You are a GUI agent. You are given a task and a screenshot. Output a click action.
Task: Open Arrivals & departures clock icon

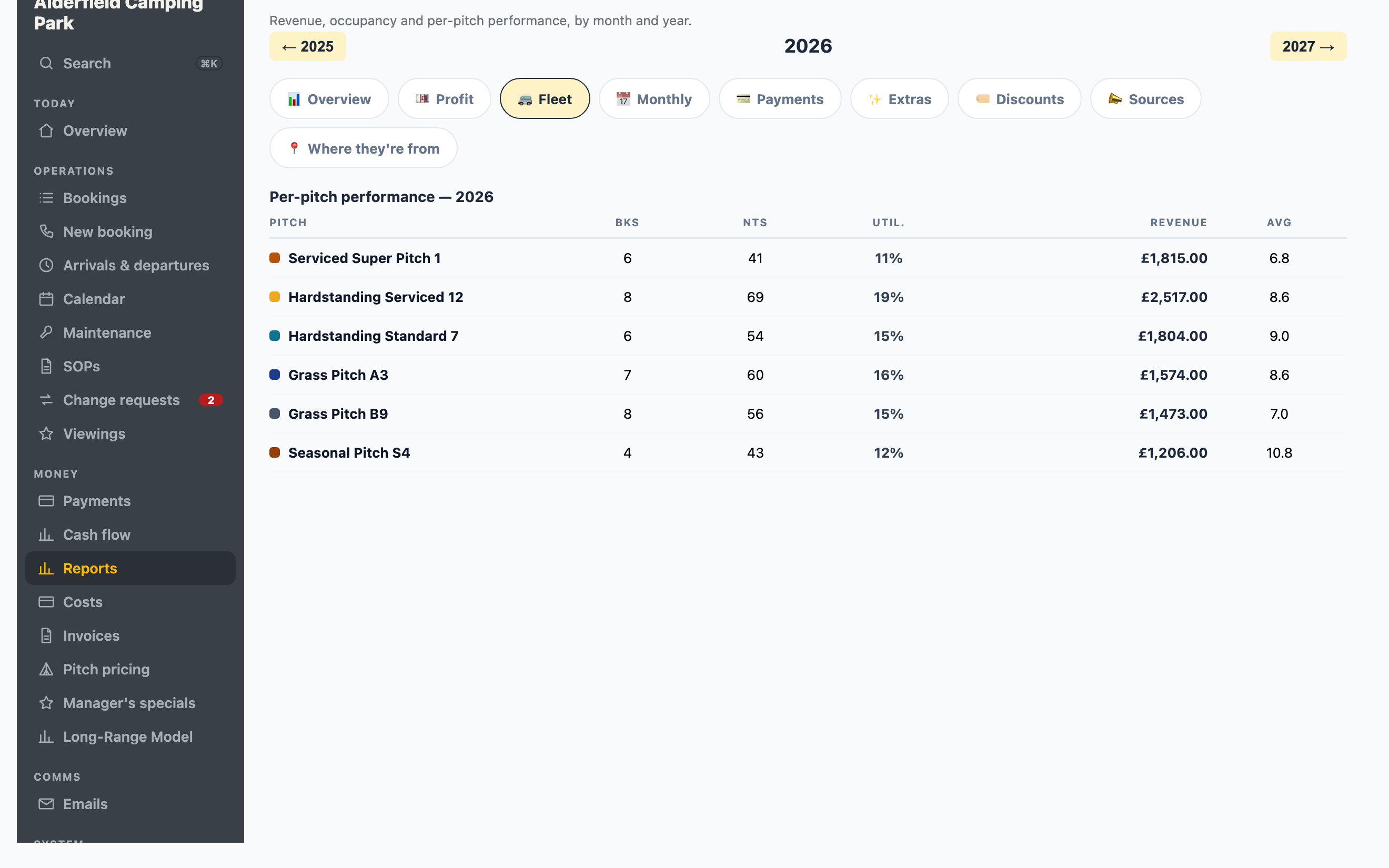click(x=46, y=265)
